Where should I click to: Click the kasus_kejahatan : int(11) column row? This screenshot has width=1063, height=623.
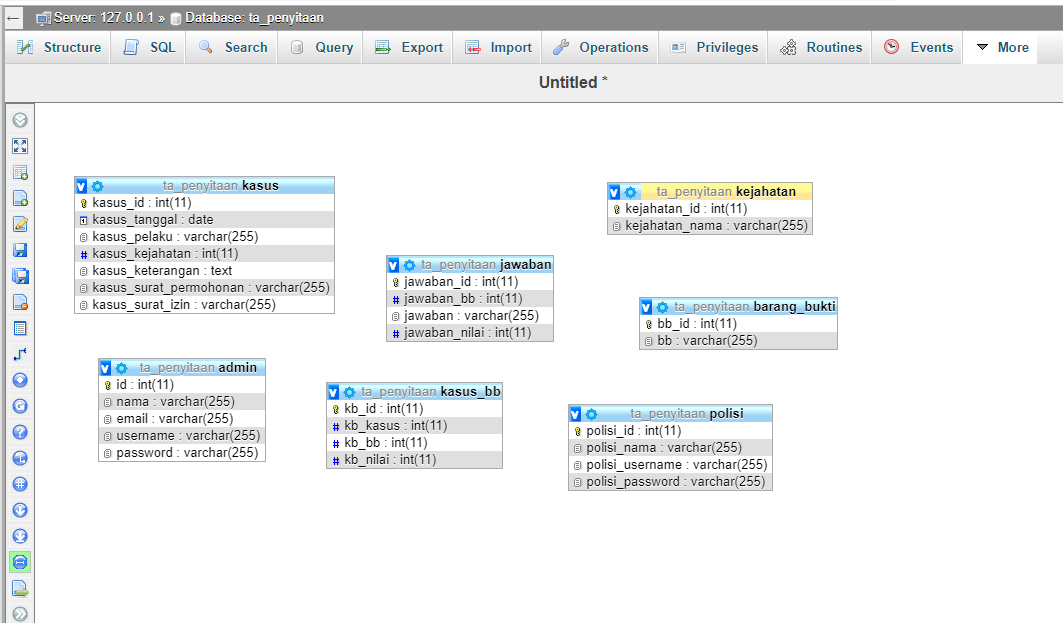pyautogui.click(x=204, y=254)
